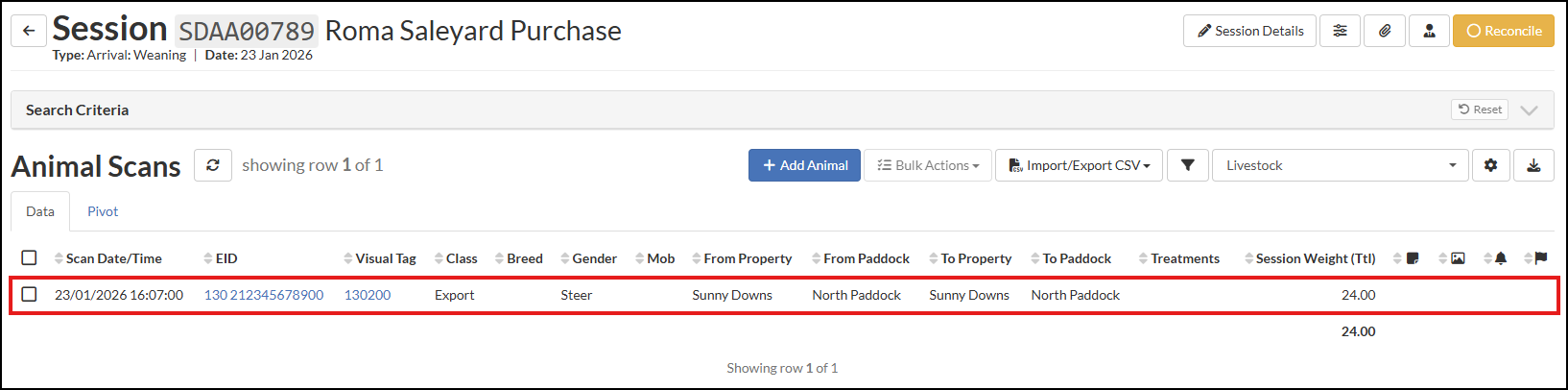Click the Add Animal button

(804, 165)
